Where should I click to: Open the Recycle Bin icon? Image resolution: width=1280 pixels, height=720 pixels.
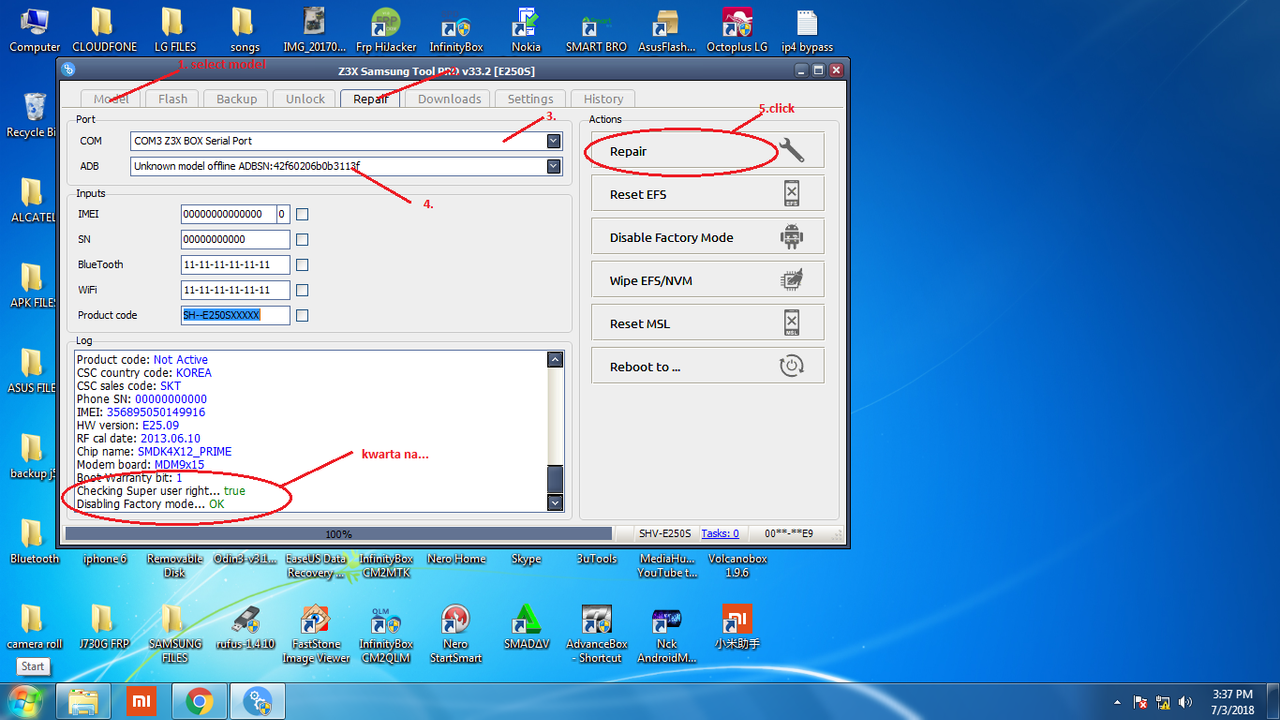(x=33, y=116)
